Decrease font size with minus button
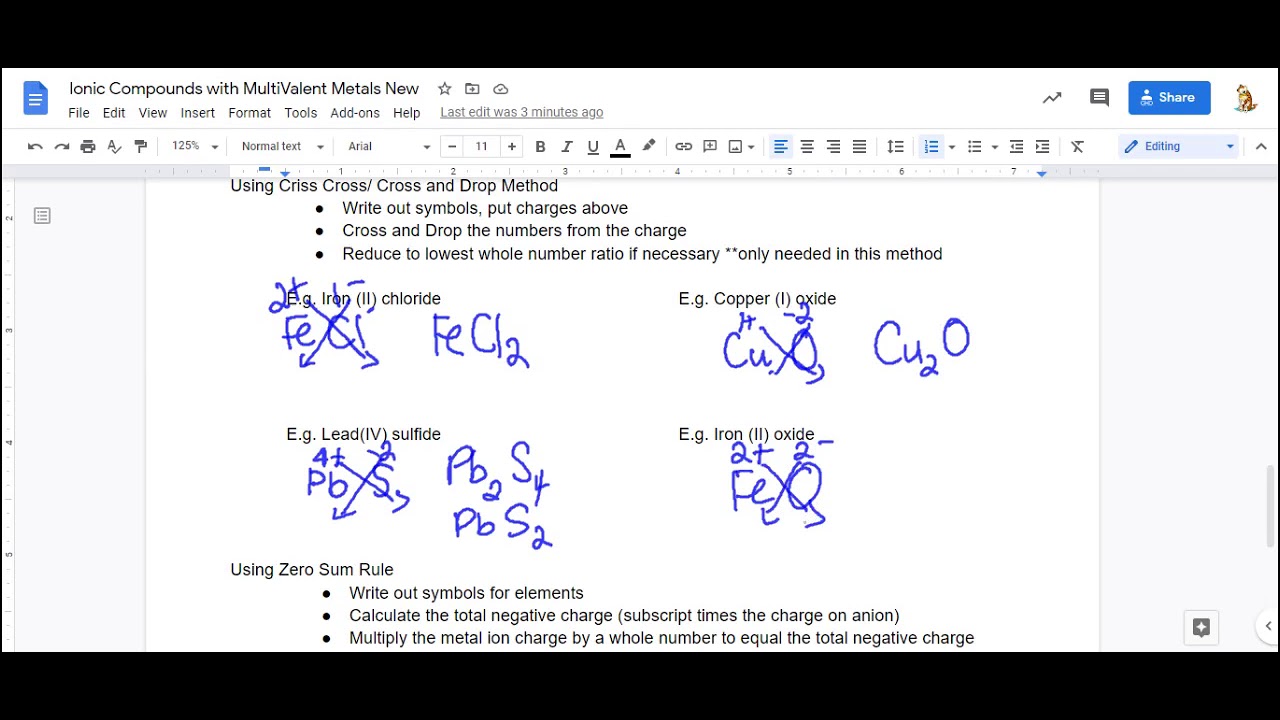The width and height of the screenshot is (1280, 720). click(x=452, y=147)
